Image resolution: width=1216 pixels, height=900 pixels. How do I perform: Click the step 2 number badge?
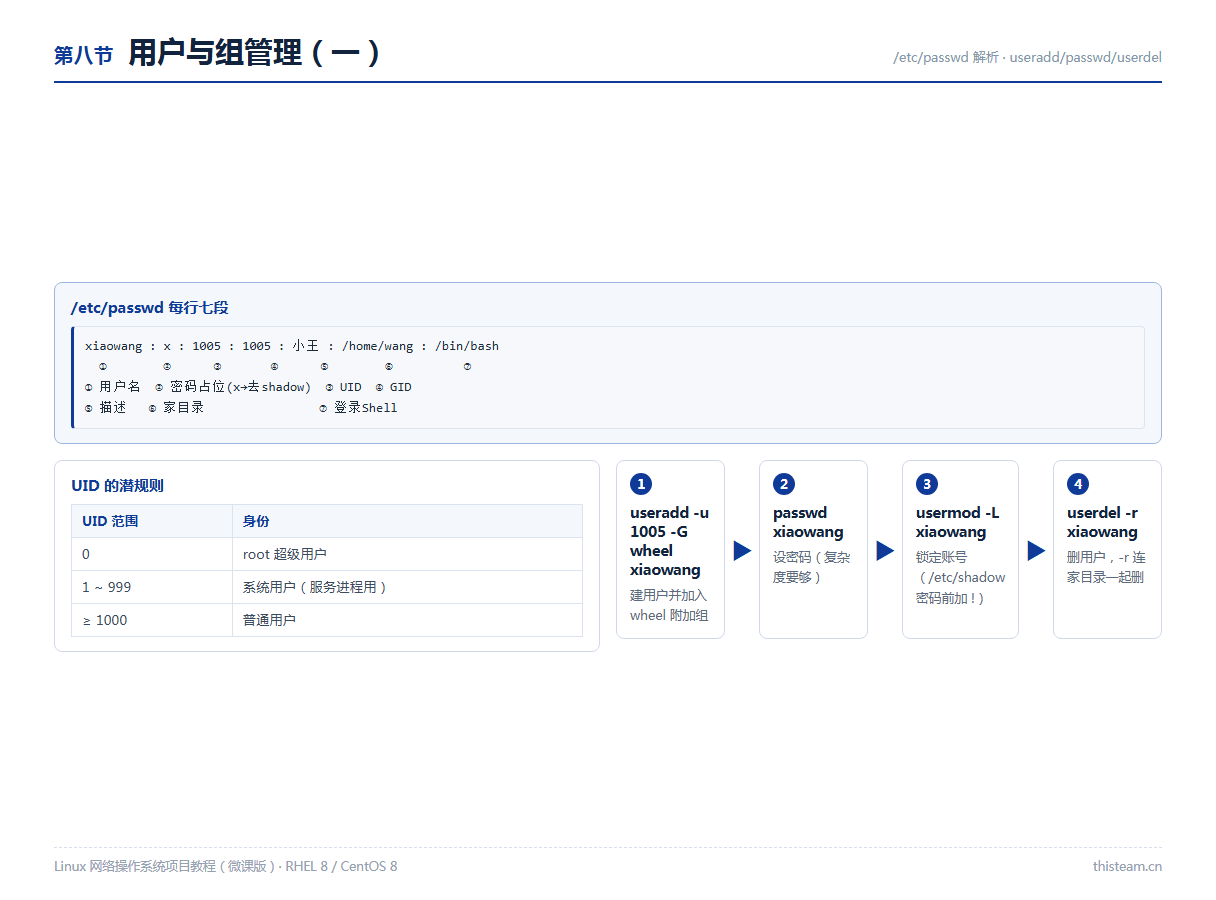(784, 484)
